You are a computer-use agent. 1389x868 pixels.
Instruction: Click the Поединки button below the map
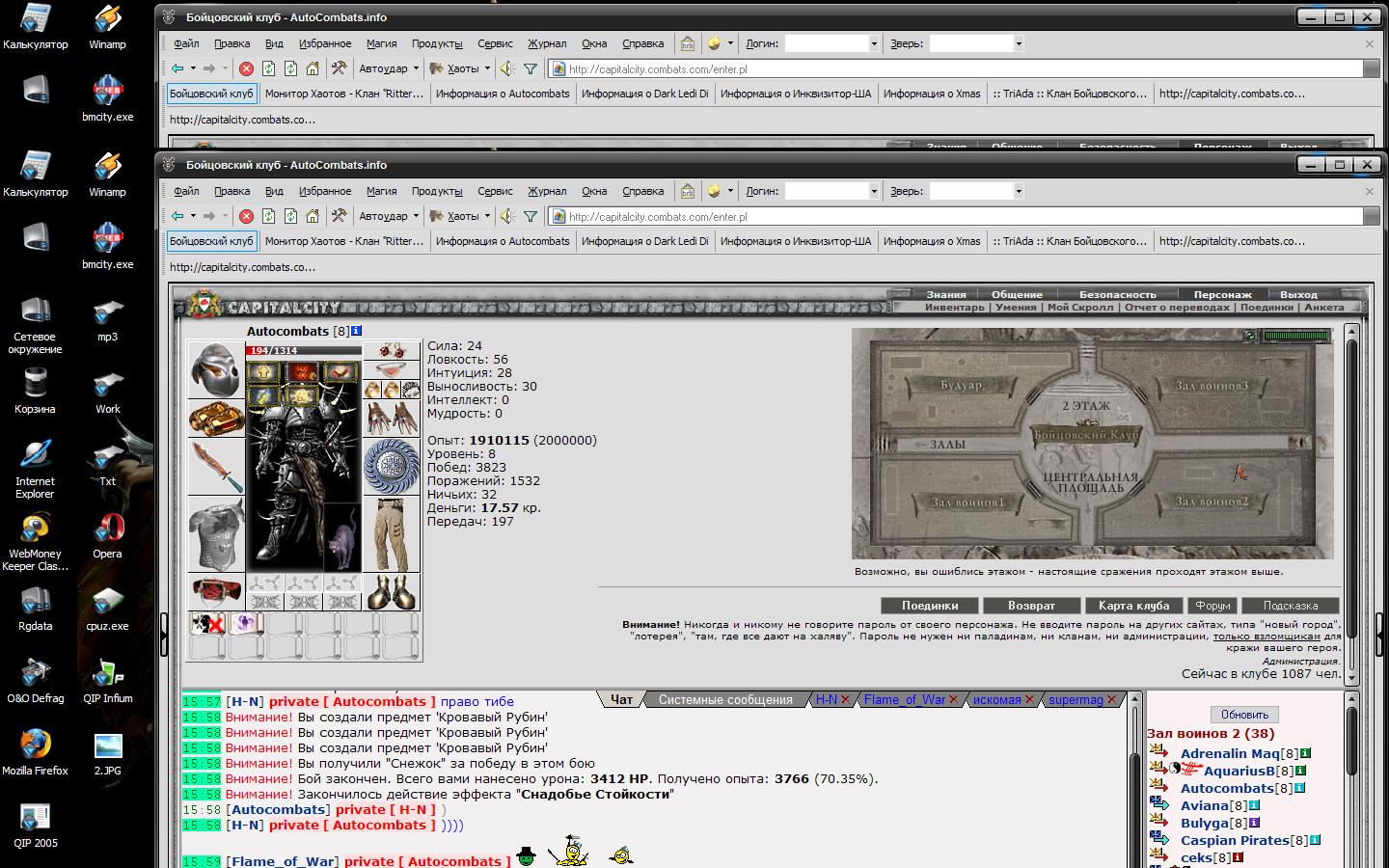[x=930, y=606]
